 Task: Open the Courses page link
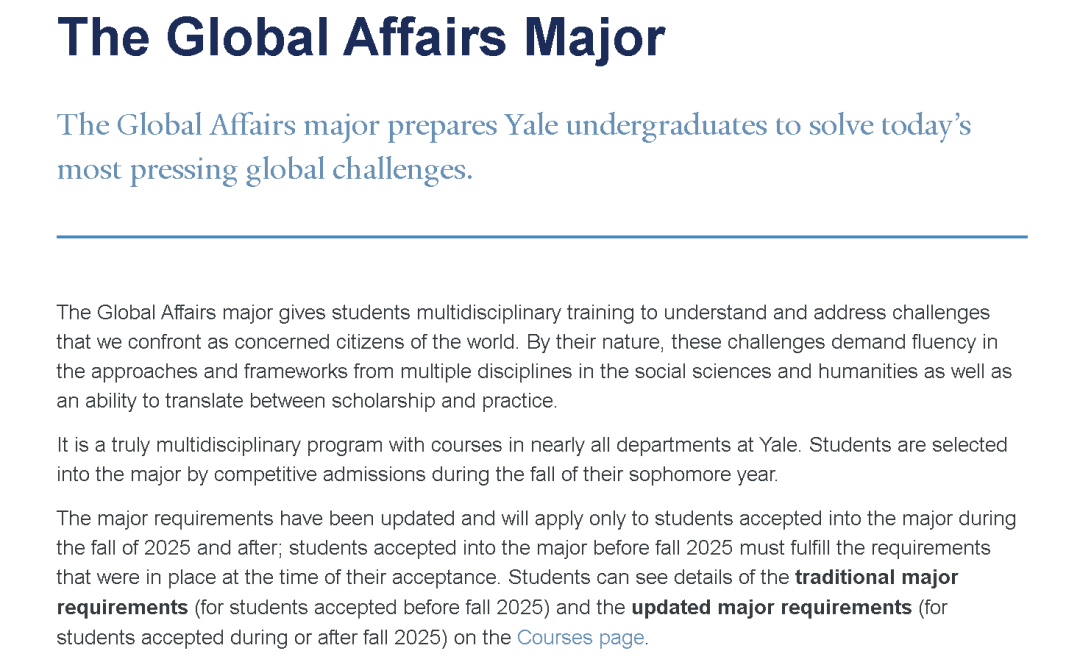click(580, 637)
